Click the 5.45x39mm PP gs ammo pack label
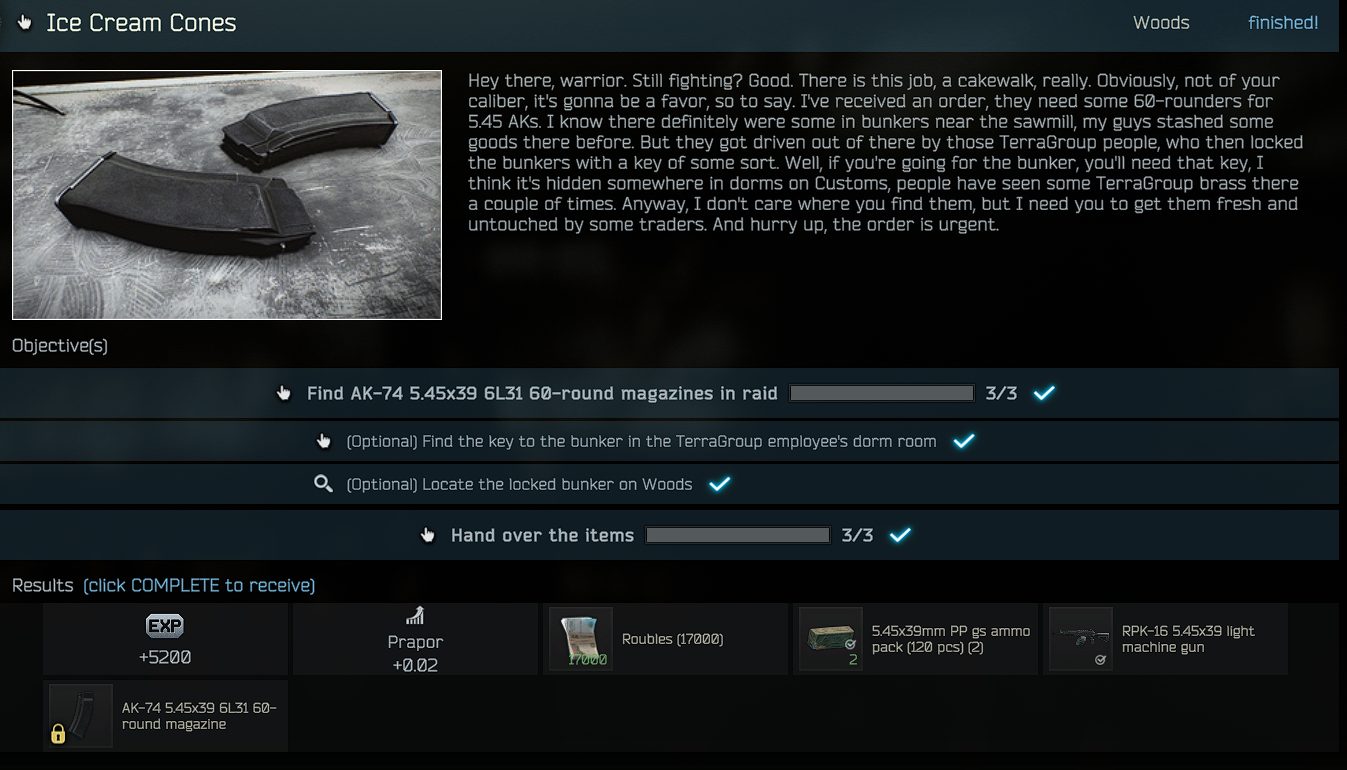 pyautogui.click(x=951, y=639)
